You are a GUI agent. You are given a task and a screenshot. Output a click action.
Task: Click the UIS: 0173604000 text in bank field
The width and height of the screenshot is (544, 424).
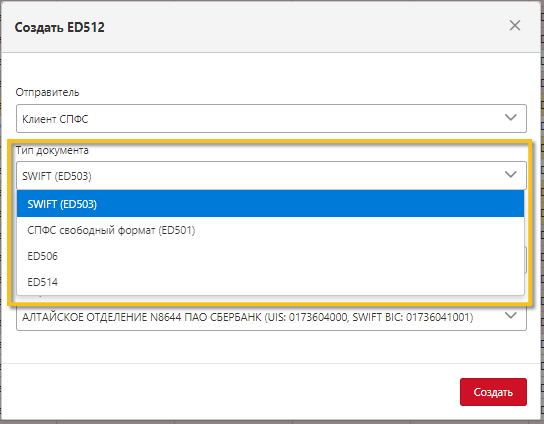(307, 317)
